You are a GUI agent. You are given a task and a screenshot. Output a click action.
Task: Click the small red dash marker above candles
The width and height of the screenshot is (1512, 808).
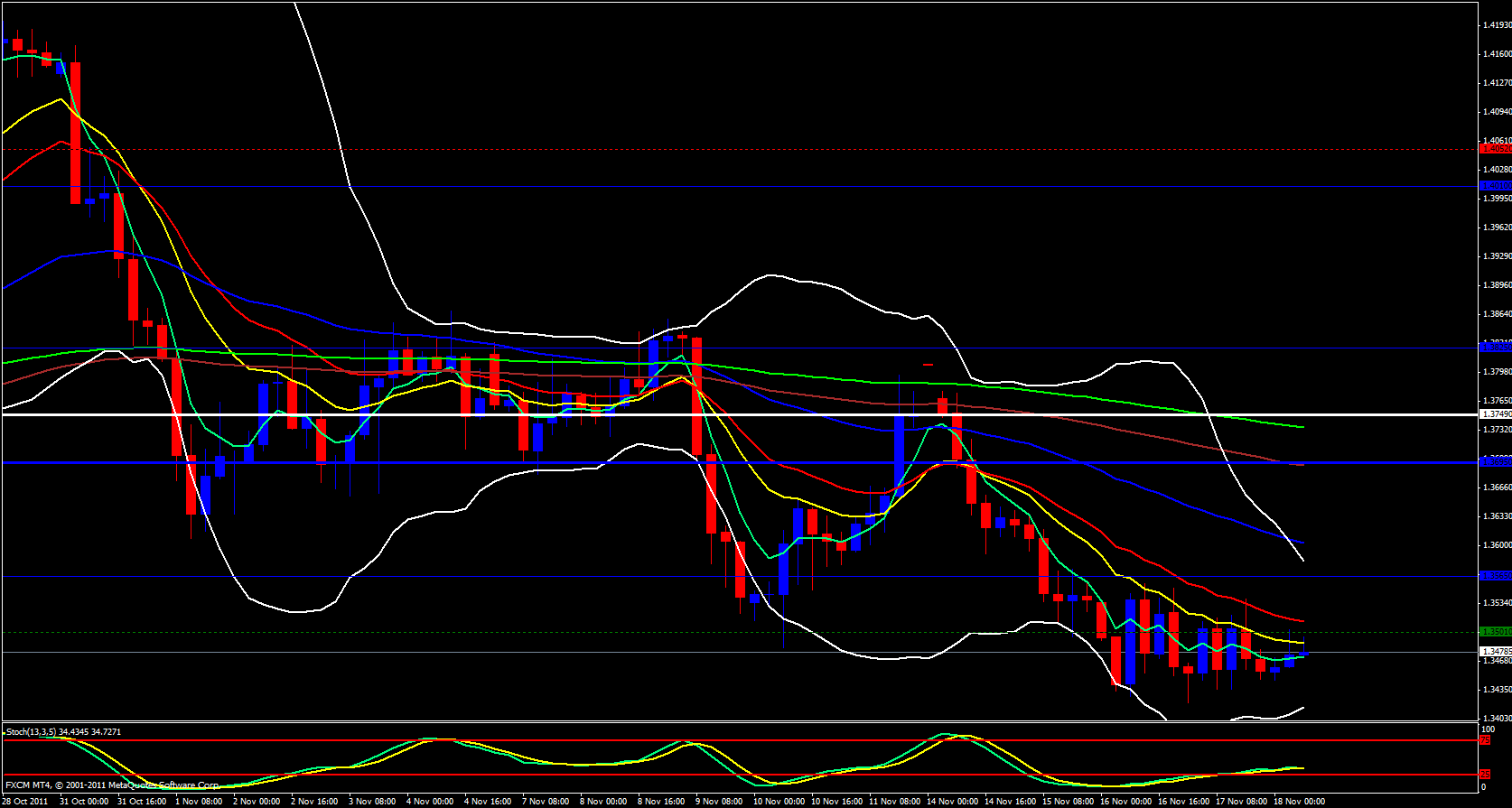click(x=928, y=365)
